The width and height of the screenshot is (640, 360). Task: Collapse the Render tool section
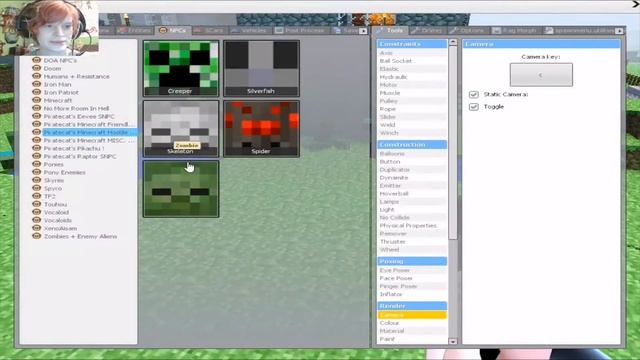tap(412, 306)
